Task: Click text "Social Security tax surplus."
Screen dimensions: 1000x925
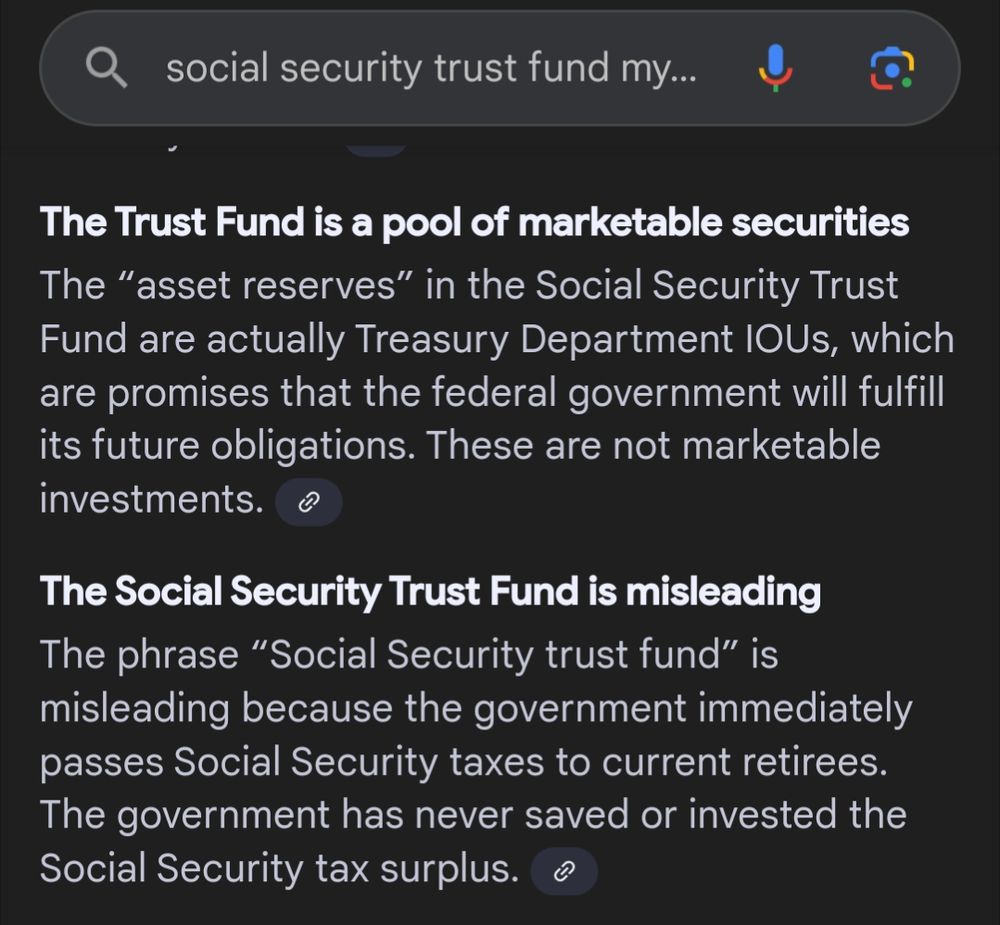Action: 279,869
